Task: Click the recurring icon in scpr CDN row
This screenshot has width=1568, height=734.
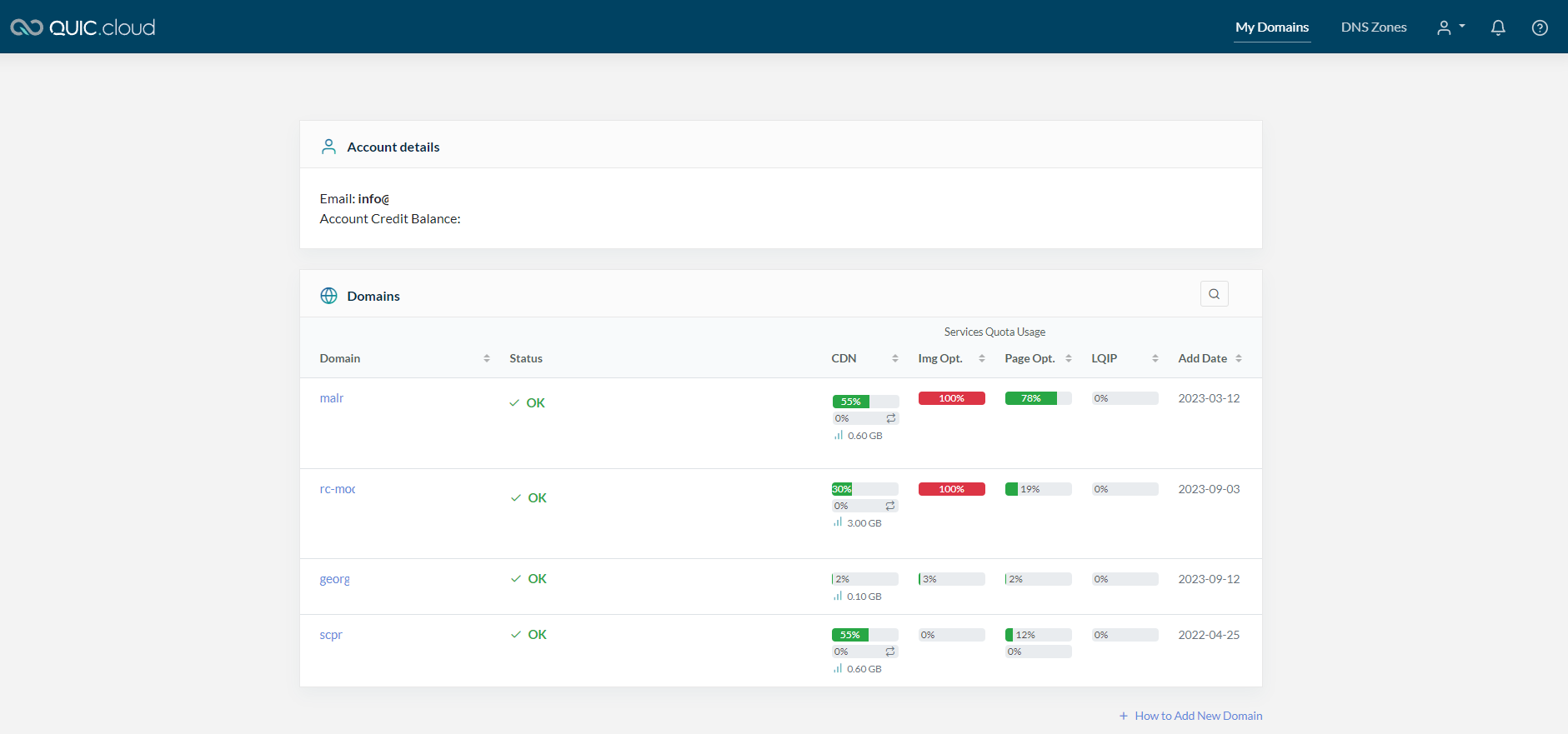Action: point(890,652)
